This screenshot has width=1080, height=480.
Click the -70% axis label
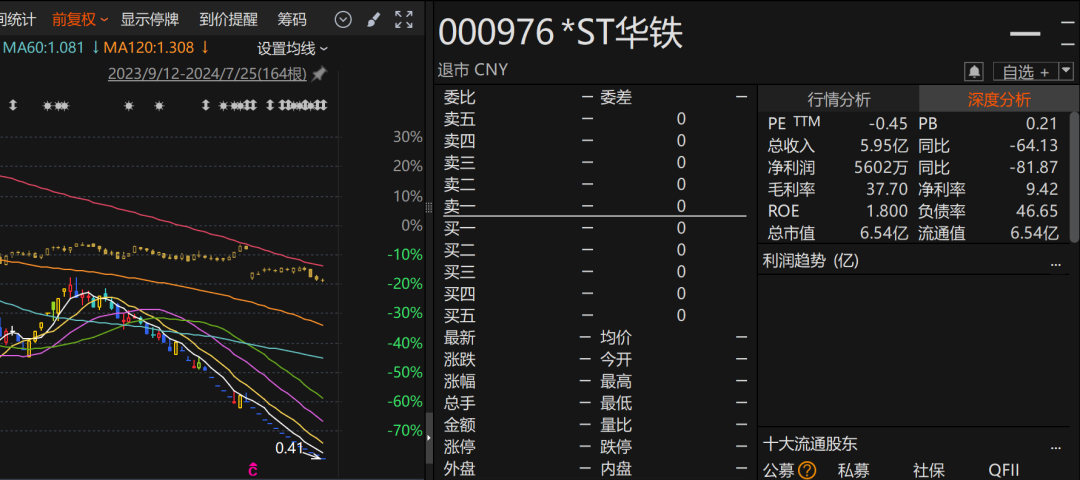point(405,430)
